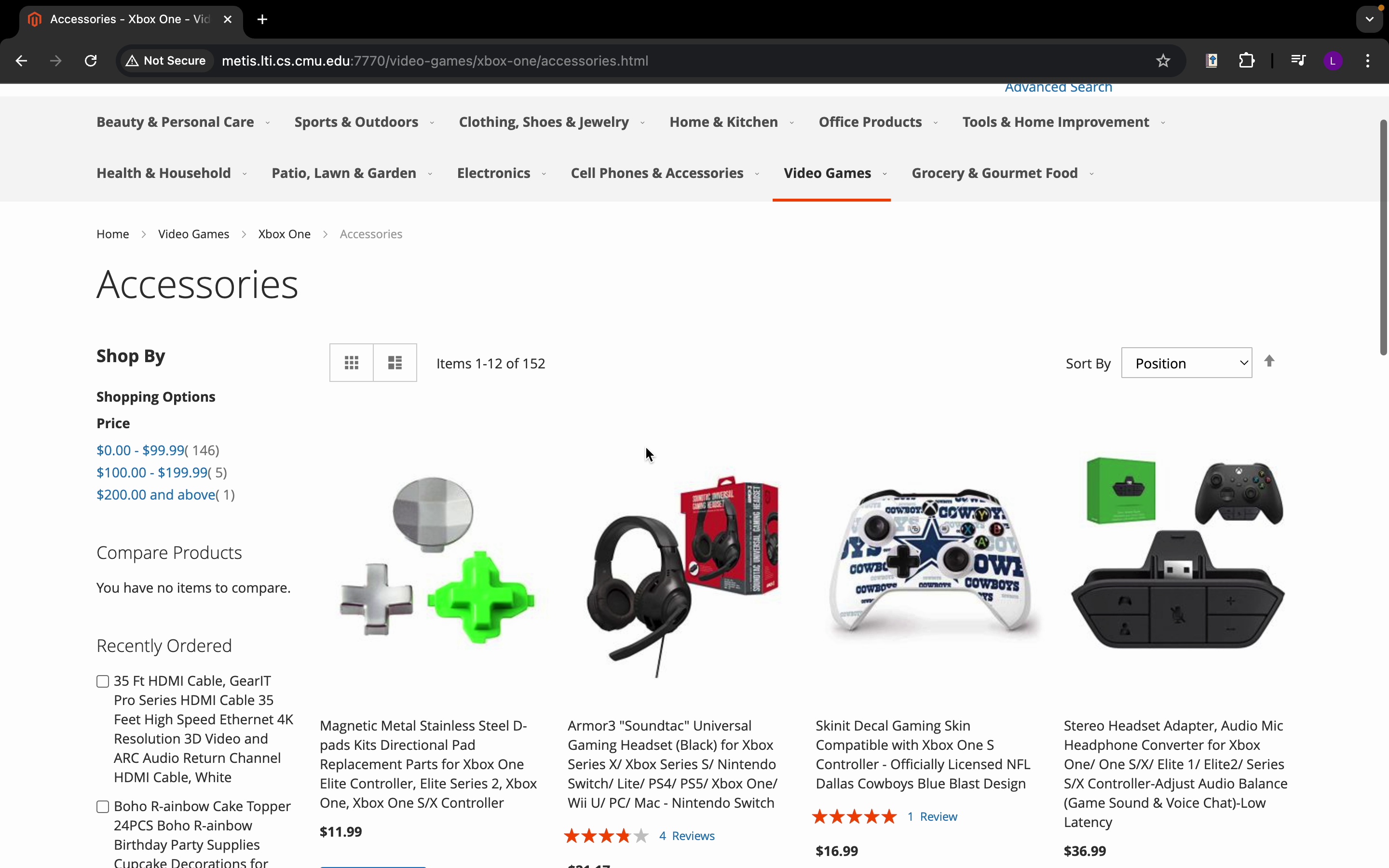Check the Boho R-ainbow Cake Topper item
The image size is (1389, 868).
[103, 807]
